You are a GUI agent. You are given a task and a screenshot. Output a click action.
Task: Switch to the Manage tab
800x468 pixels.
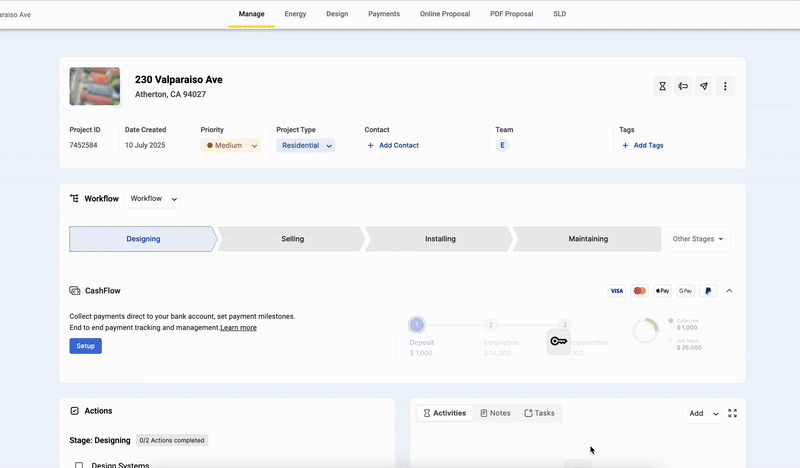coord(252,14)
